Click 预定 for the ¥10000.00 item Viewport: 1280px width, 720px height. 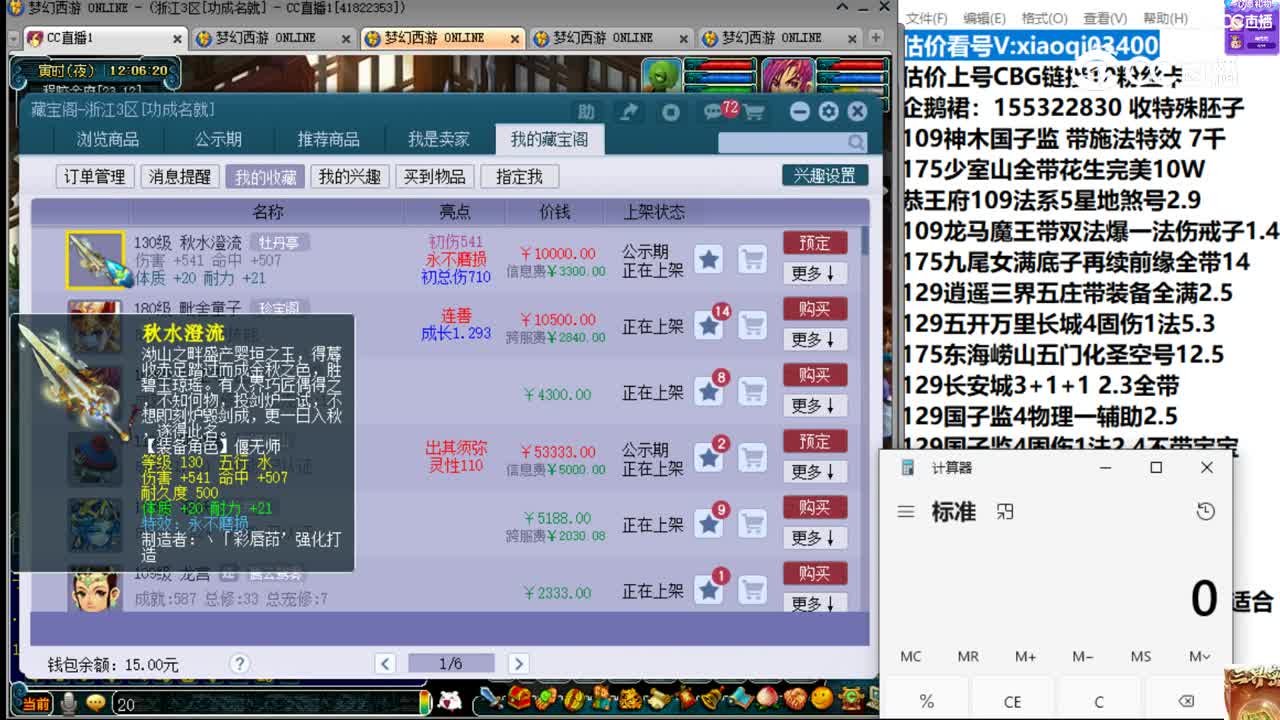pyautogui.click(x=815, y=243)
